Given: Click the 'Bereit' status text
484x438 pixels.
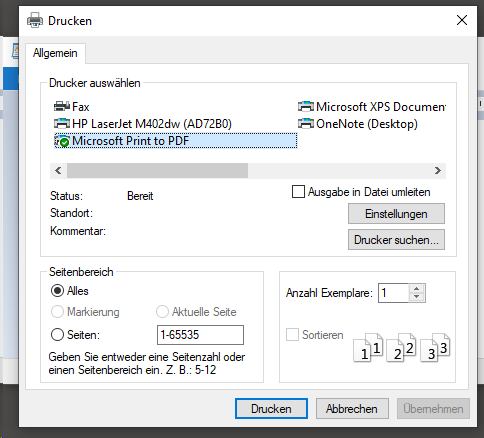Looking at the screenshot, I should pos(140,196).
